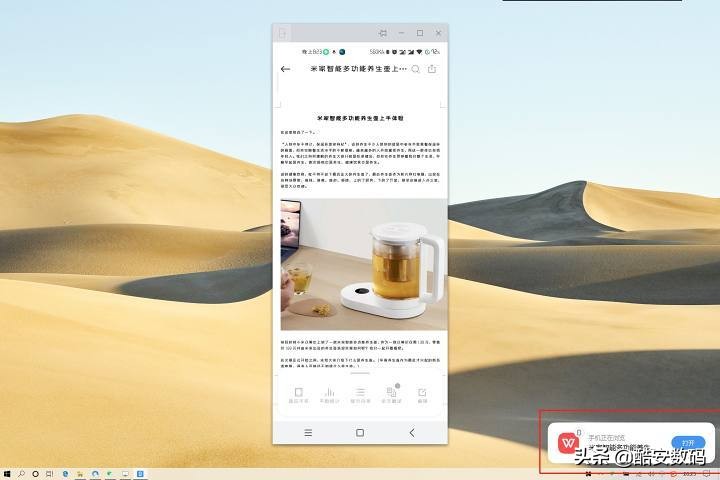Minimize the phone mirror window
This screenshot has height=480, width=720.
401,33
